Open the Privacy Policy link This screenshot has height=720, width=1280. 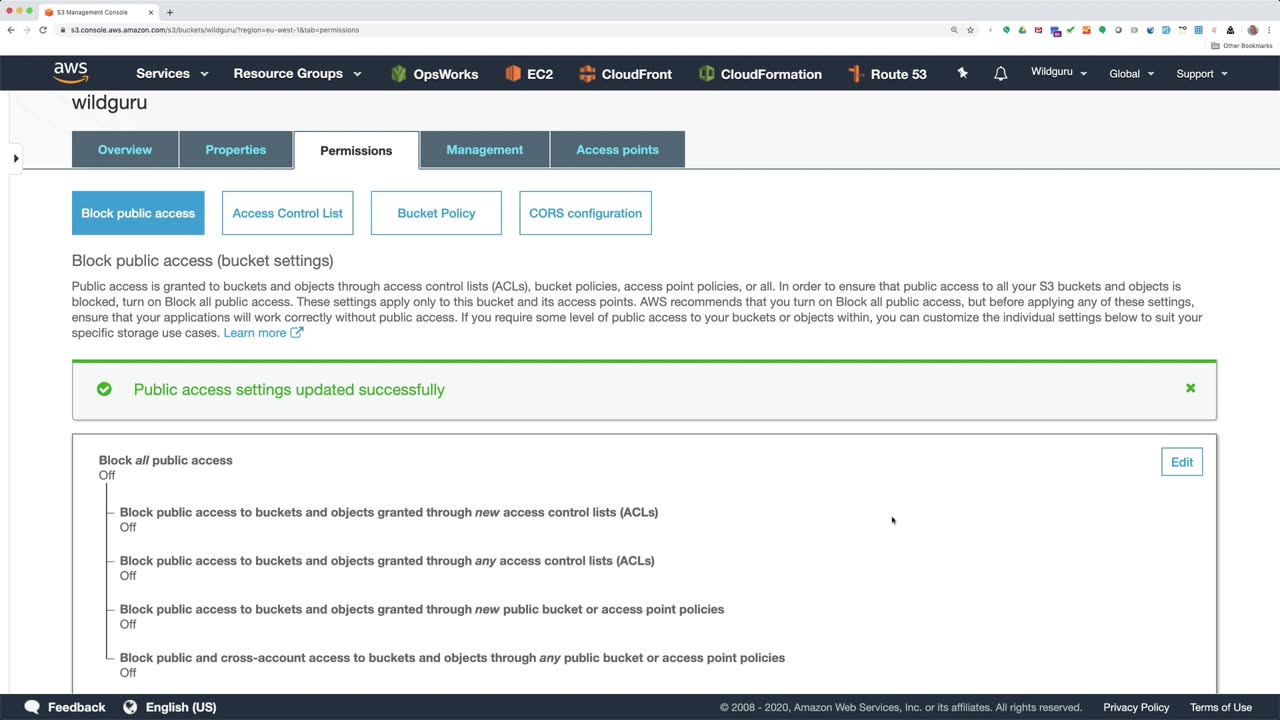point(1136,707)
